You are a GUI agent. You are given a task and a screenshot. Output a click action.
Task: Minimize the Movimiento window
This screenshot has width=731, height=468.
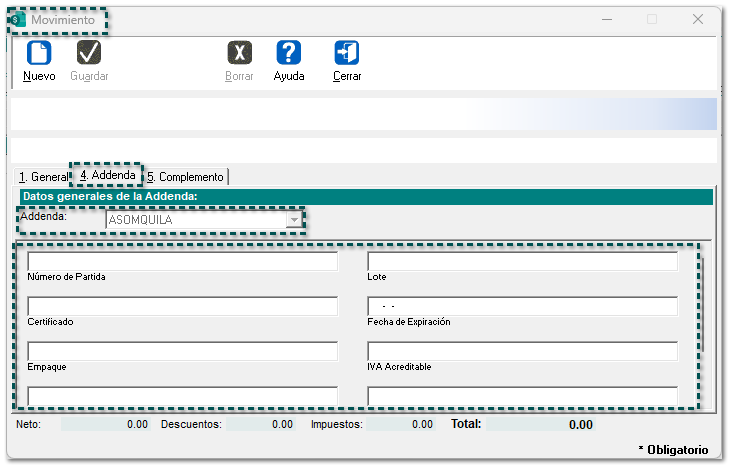pos(606,19)
